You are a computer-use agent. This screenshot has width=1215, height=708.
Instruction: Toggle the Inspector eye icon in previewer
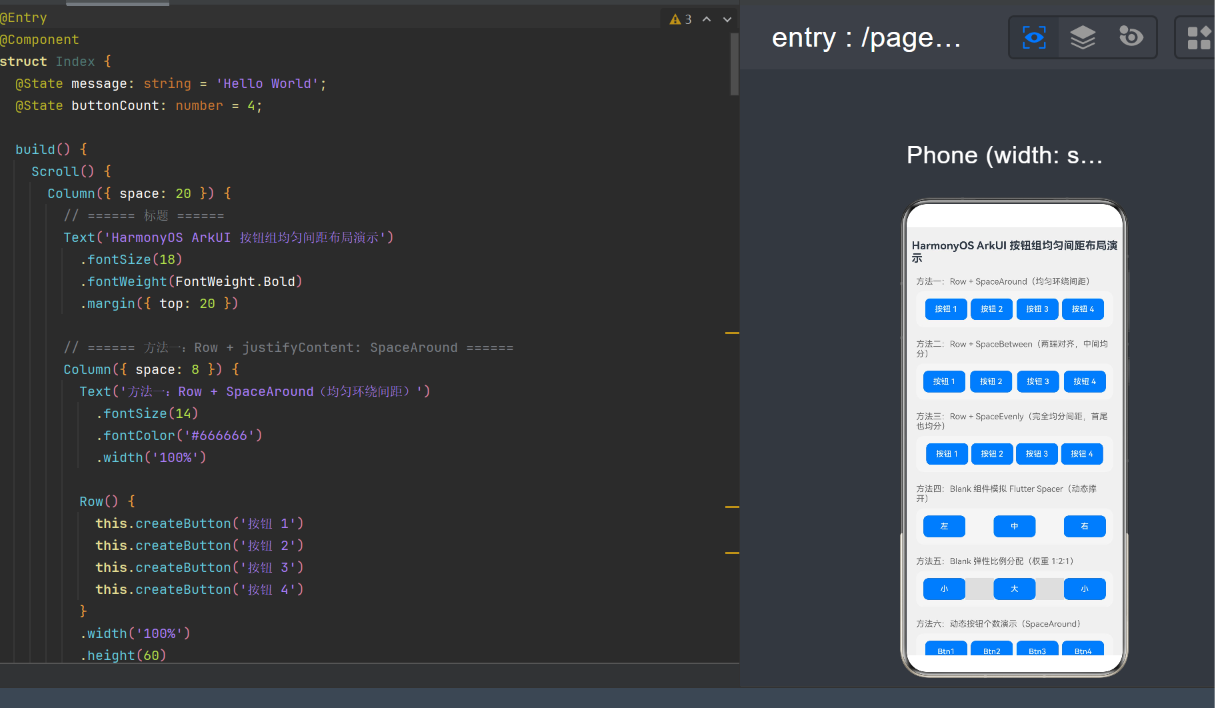[x=1034, y=38]
